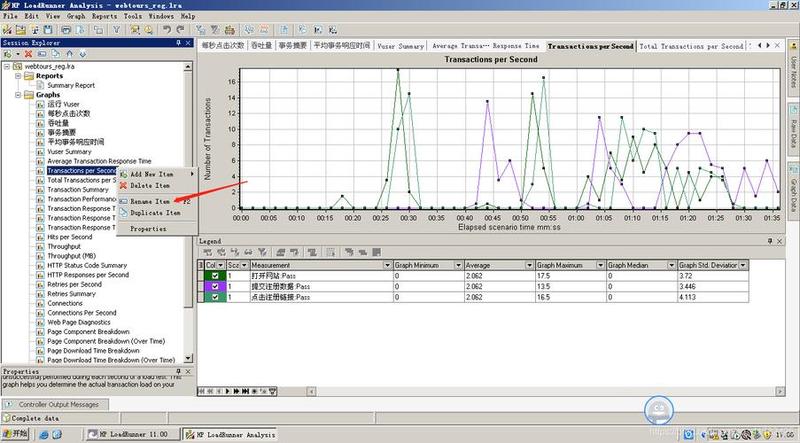Viewport: 800px width, 443px height.
Task: Open the Reports menu
Action: pyautogui.click(x=104, y=16)
